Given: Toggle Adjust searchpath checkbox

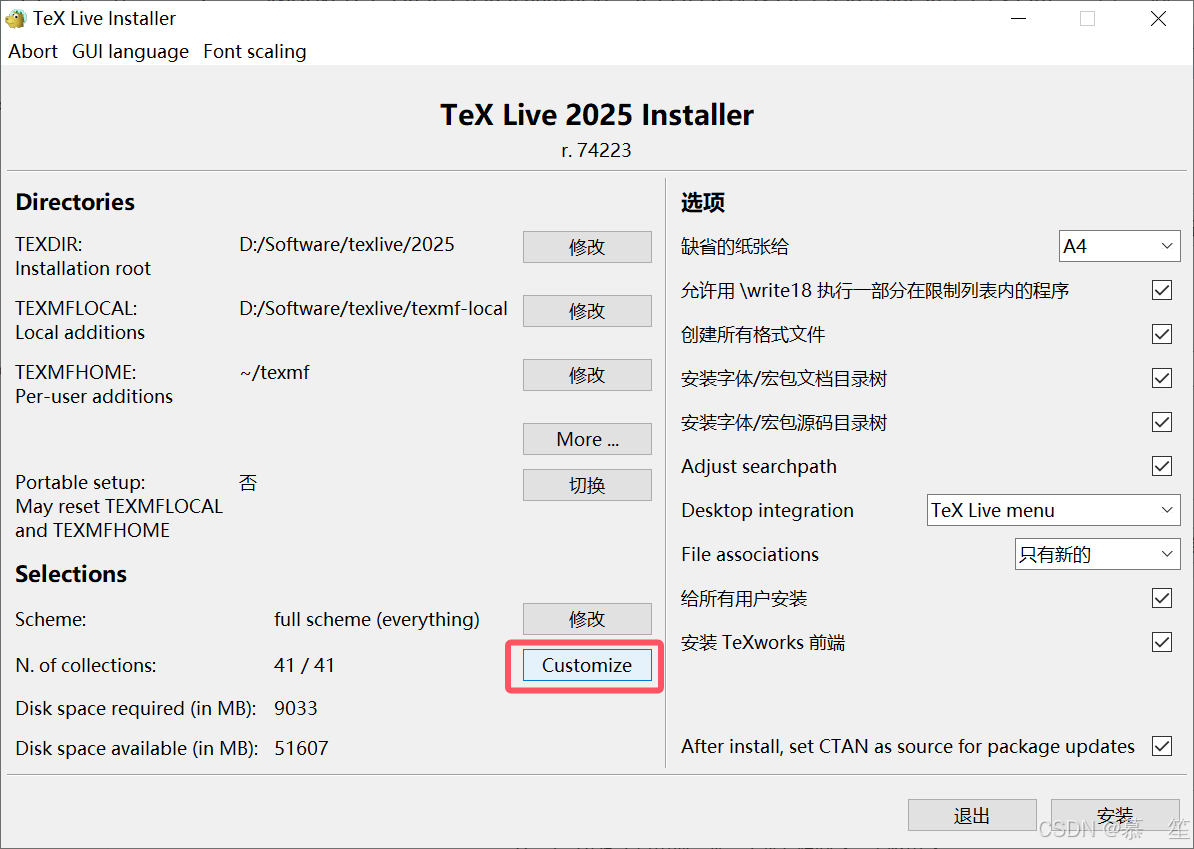Looking at the screenshot, I should [x=1161, y=466].
